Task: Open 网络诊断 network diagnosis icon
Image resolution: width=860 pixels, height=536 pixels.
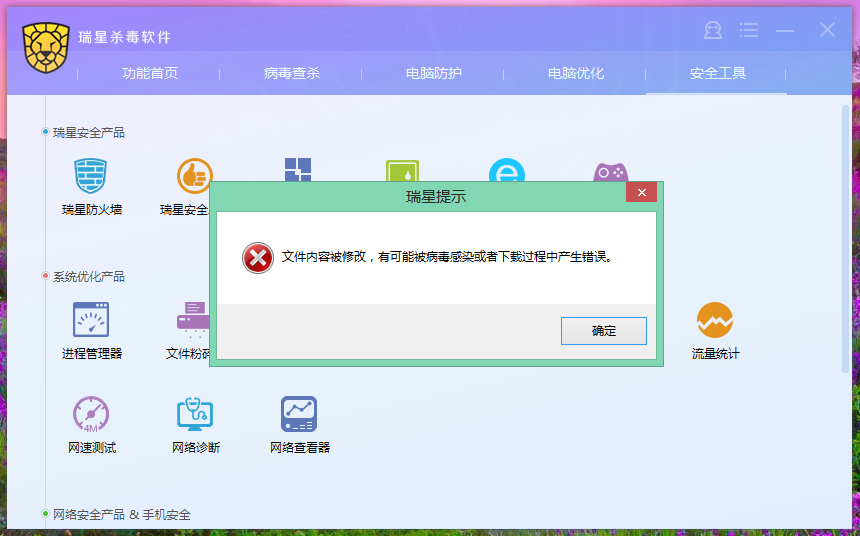Action: 195,414
